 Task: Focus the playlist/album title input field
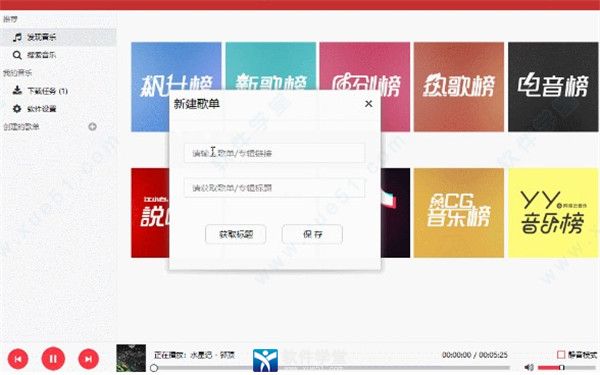pyautogui.click(x=274, y=188)
